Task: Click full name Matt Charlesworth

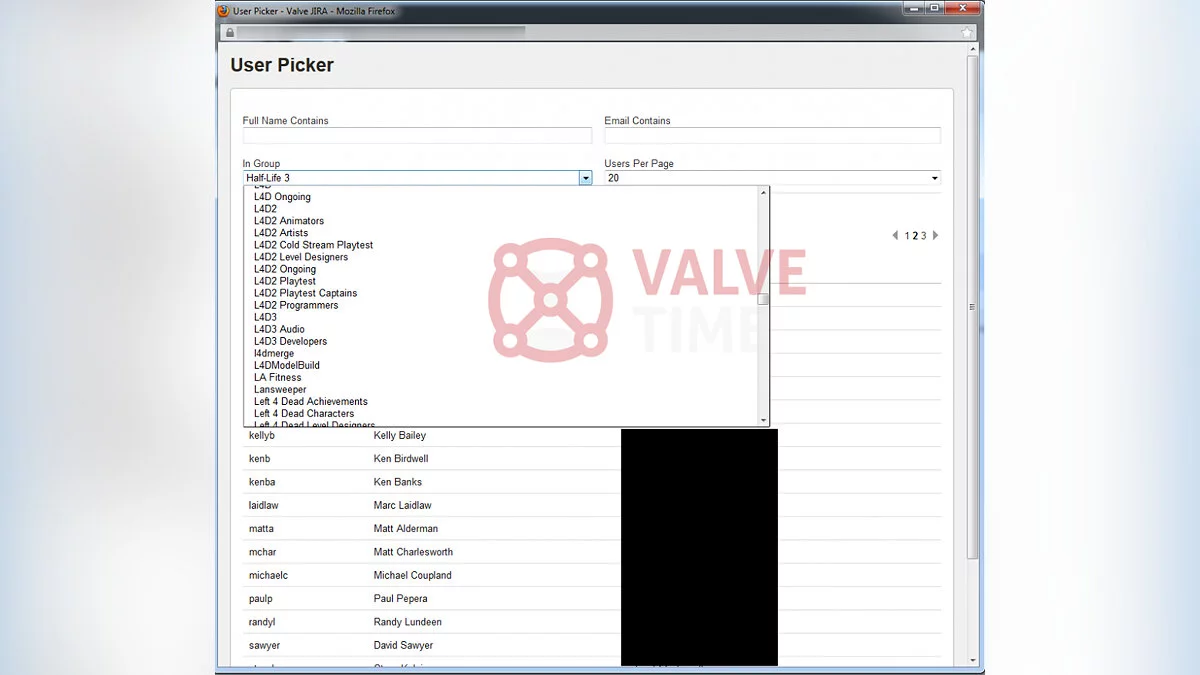Action: click(x=413, y=552)
